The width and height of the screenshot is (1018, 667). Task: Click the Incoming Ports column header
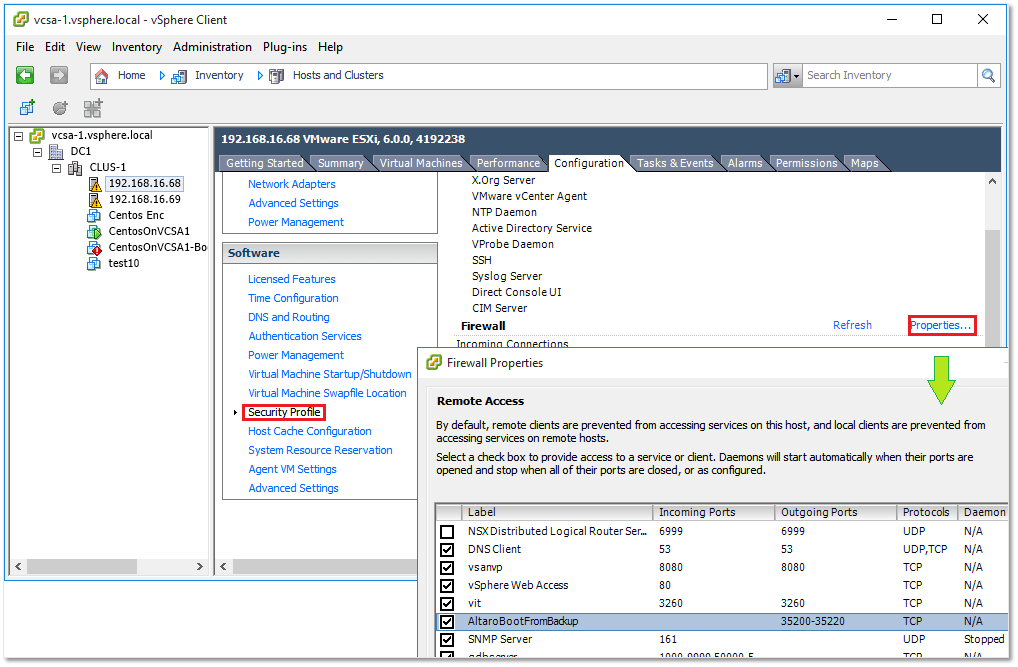(x=713, y=512)
